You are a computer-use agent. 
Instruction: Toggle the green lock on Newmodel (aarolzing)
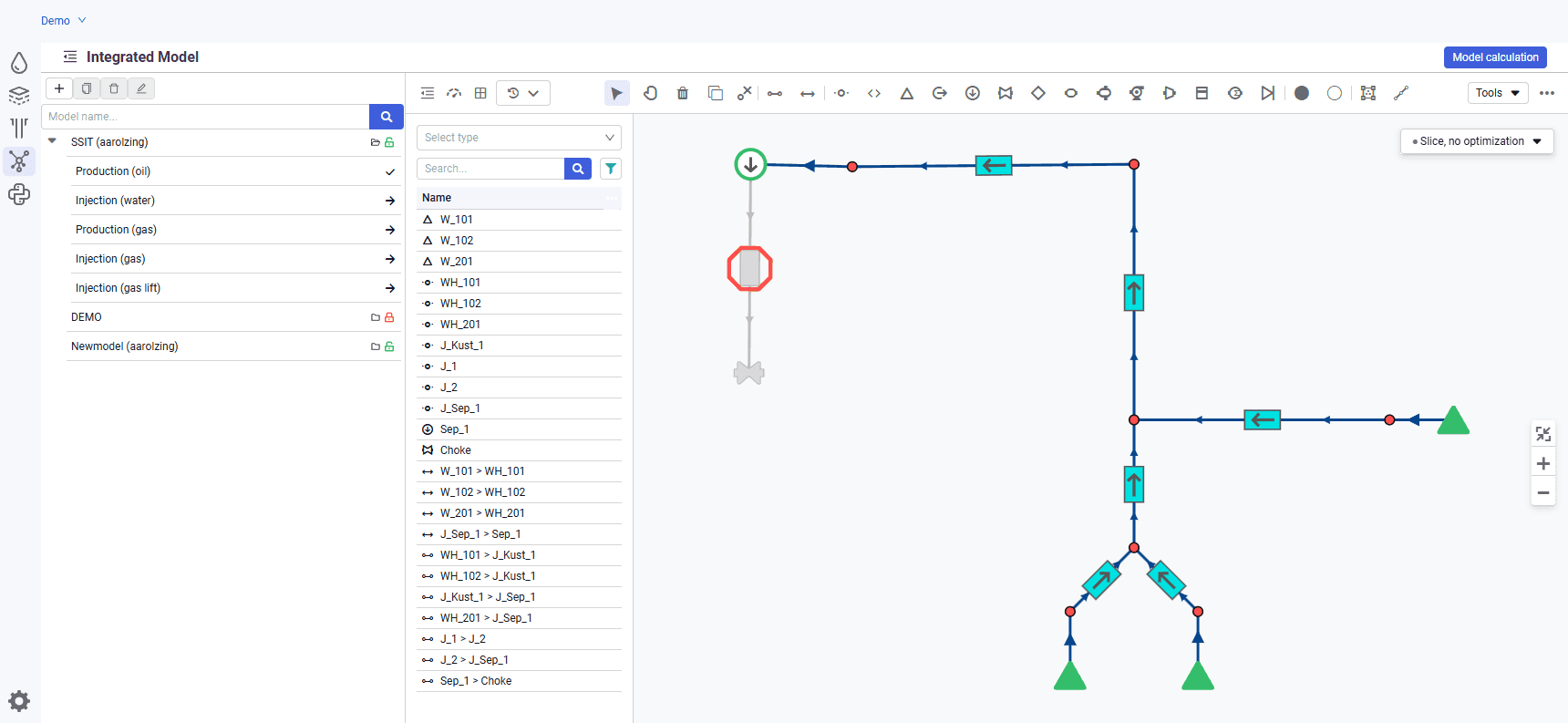pyautogui.click(x=389, y=346)
